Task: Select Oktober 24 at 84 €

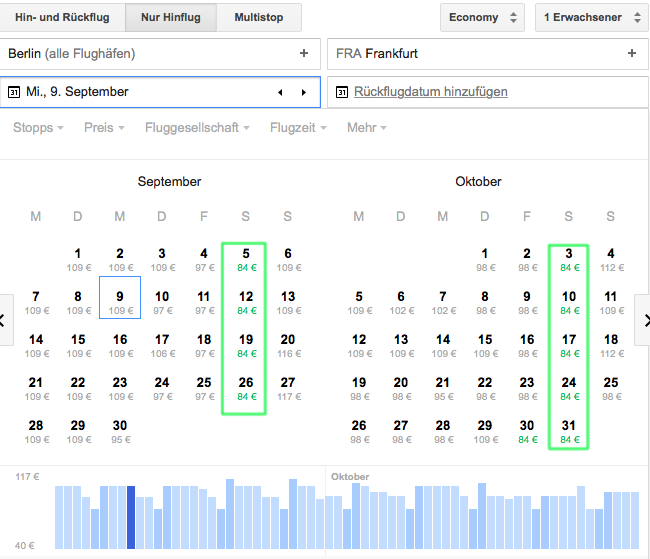Action: click(569, 389)
